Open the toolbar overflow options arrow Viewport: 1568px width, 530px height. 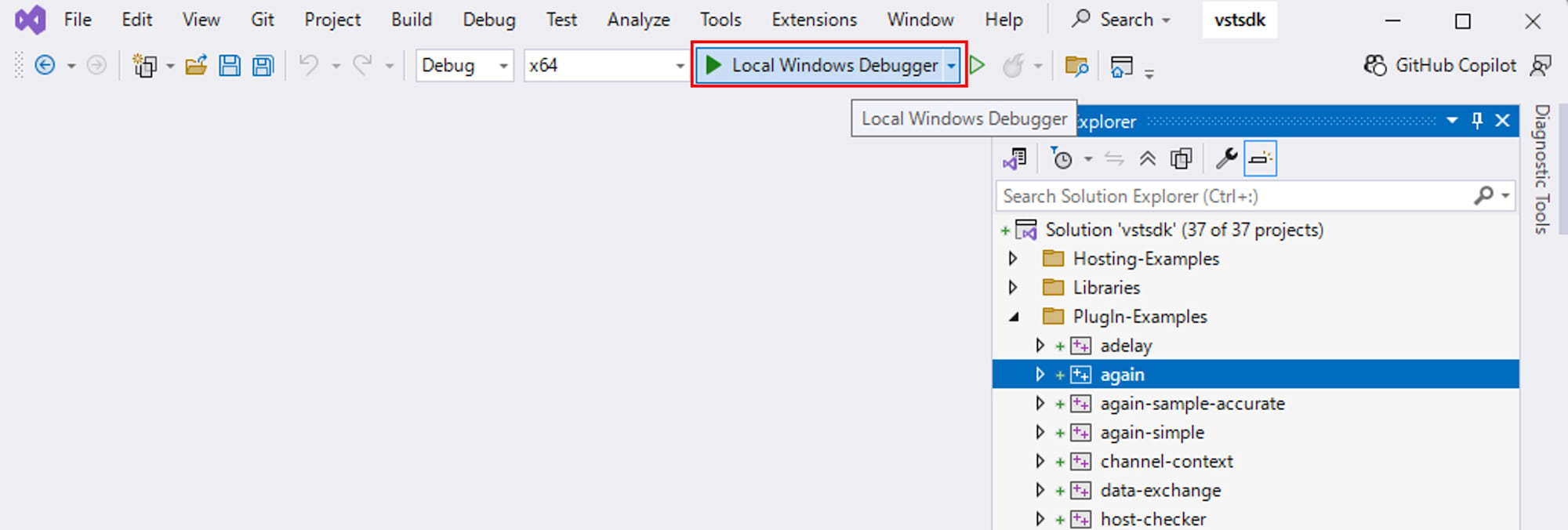pyautogui.click(x=1149, y=74)
